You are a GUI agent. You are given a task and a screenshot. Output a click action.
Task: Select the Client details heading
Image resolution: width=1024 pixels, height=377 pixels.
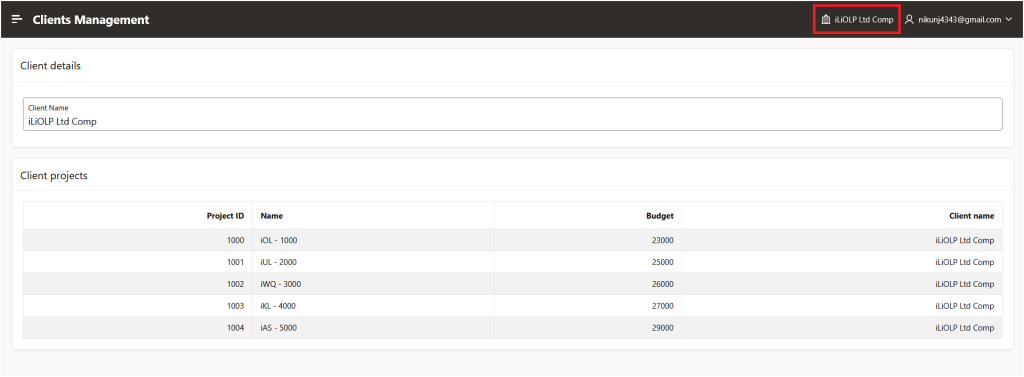[x=51, y=65]
